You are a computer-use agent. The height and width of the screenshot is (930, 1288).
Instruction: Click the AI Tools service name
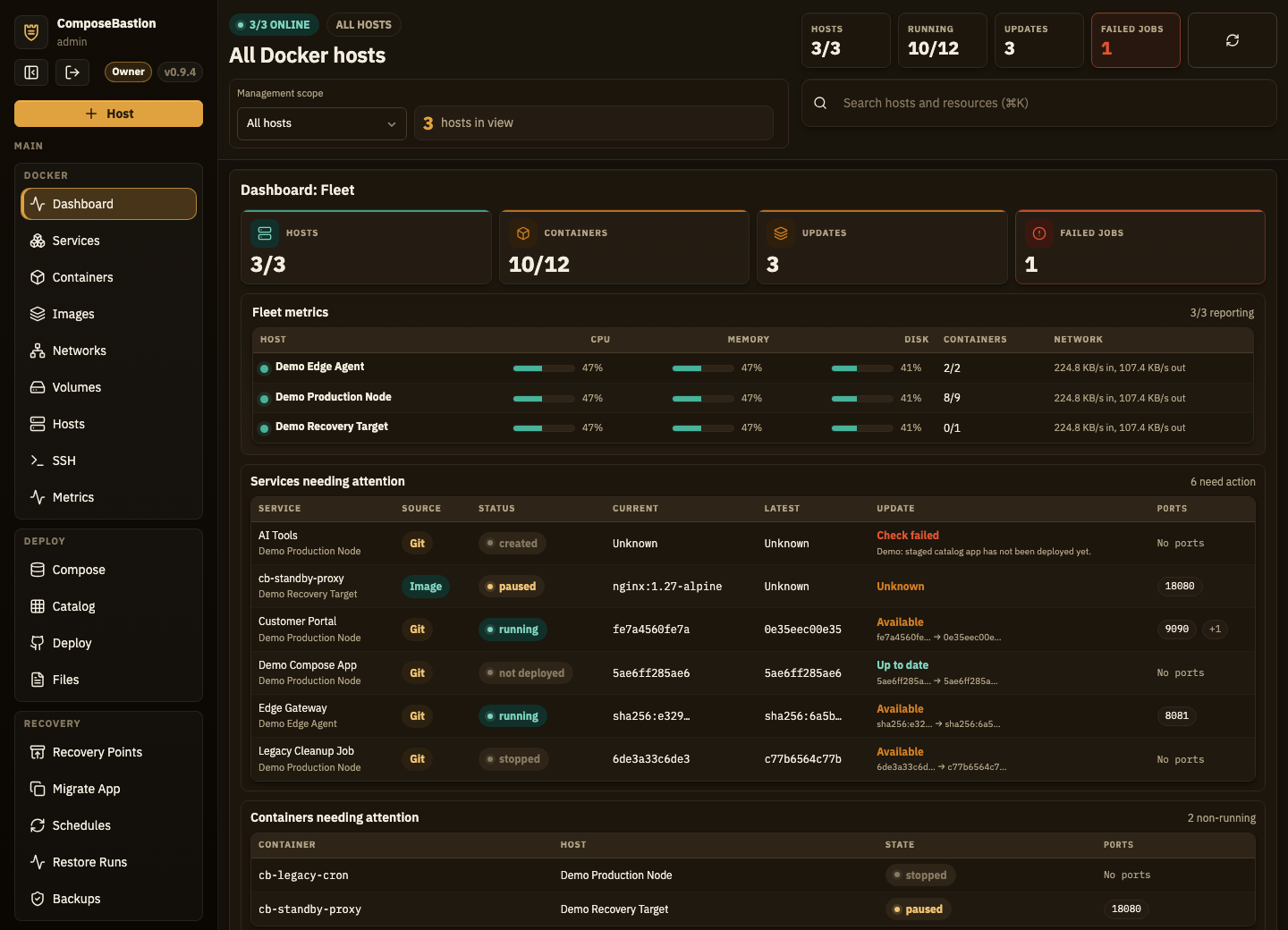(x=278, y=536)
